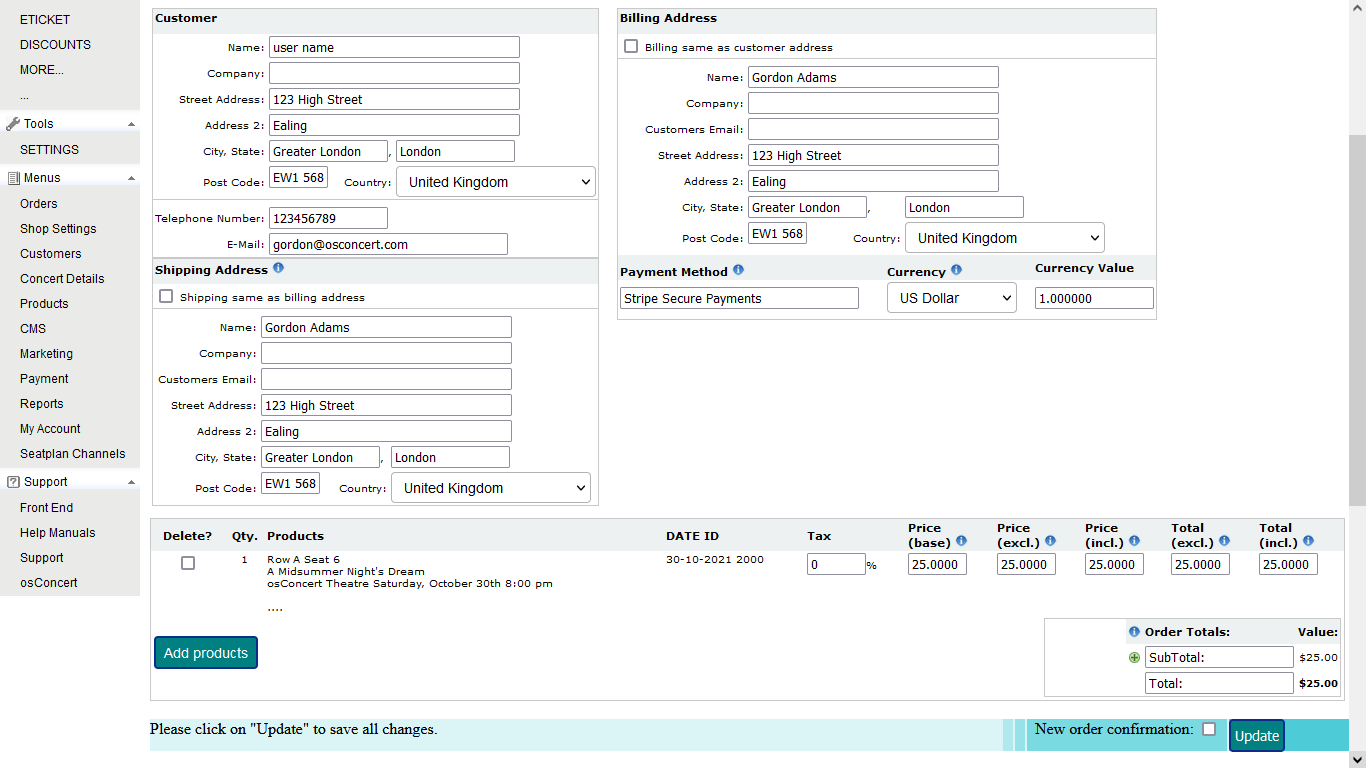Click Update to save changes
Screen dimensions: 1366x768
click(1256, 736)
